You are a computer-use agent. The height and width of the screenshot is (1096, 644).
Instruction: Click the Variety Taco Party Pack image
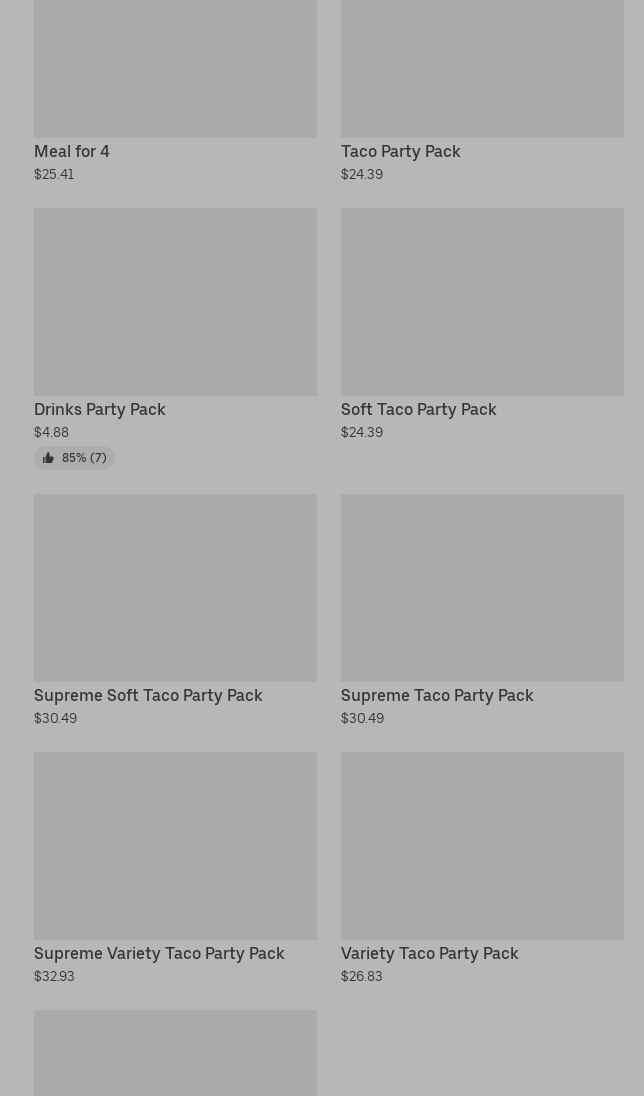click(x=482, y=846)
